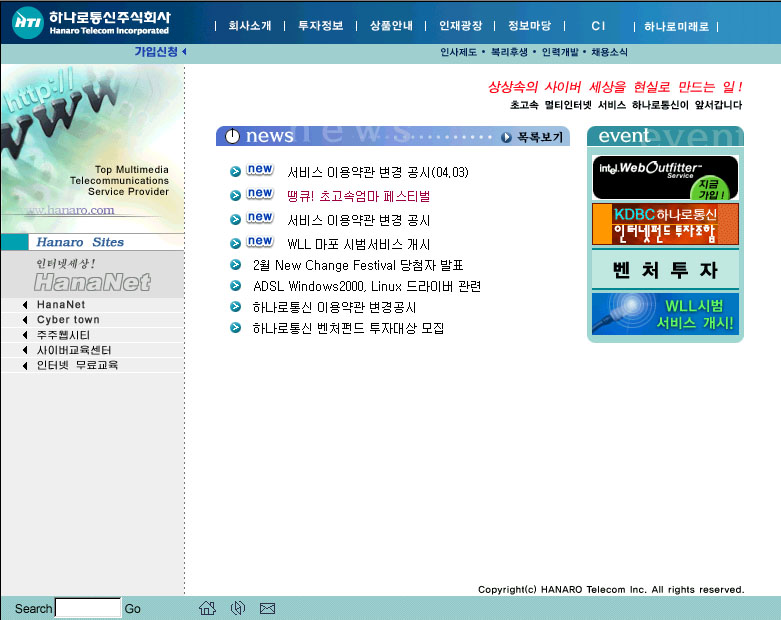This screenshot has width=781, height=620.
Task: Select the 복리후생 submenu link
Action: click(x=509, y=52)
